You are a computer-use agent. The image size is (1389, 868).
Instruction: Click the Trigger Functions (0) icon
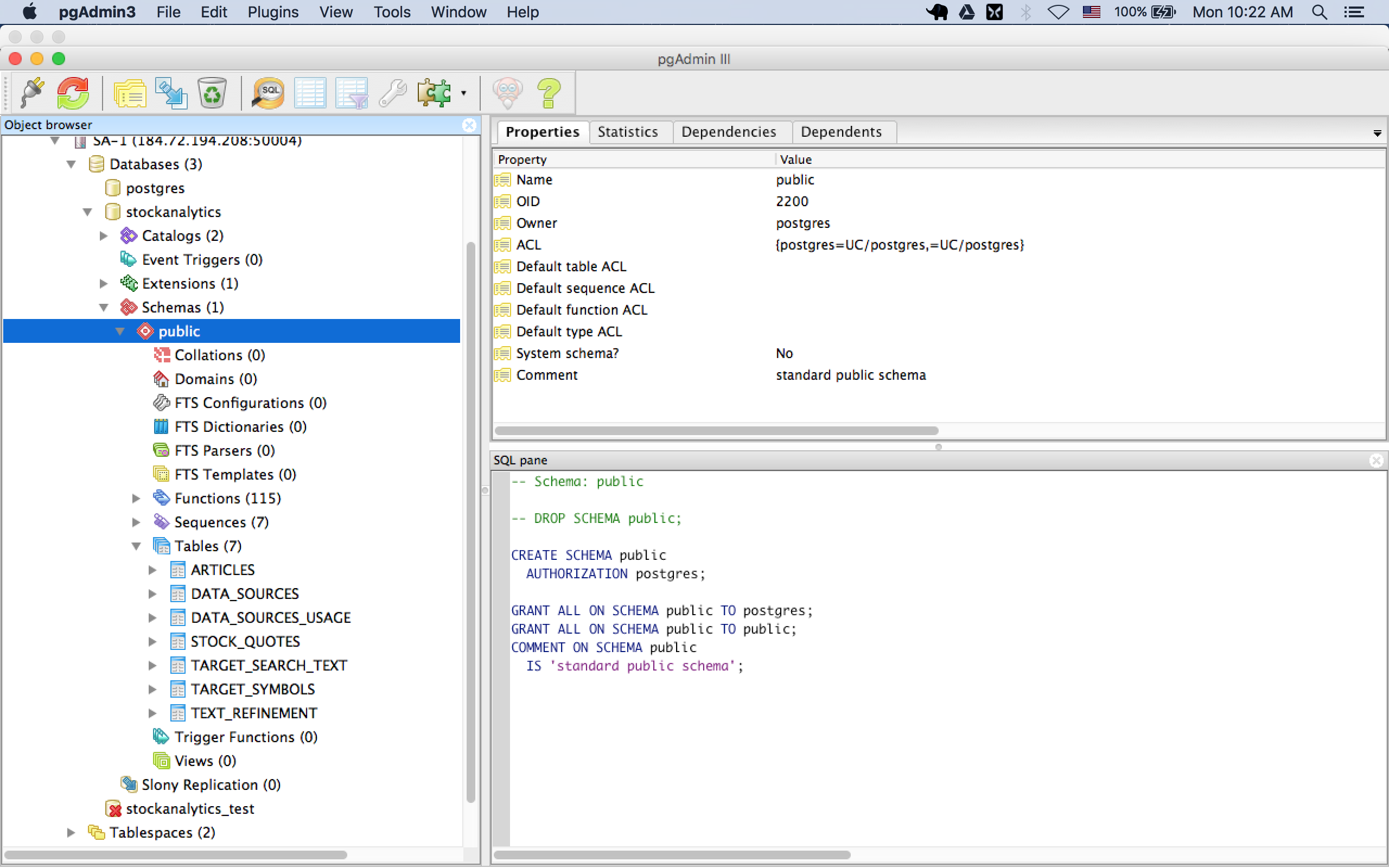(161, 737)
